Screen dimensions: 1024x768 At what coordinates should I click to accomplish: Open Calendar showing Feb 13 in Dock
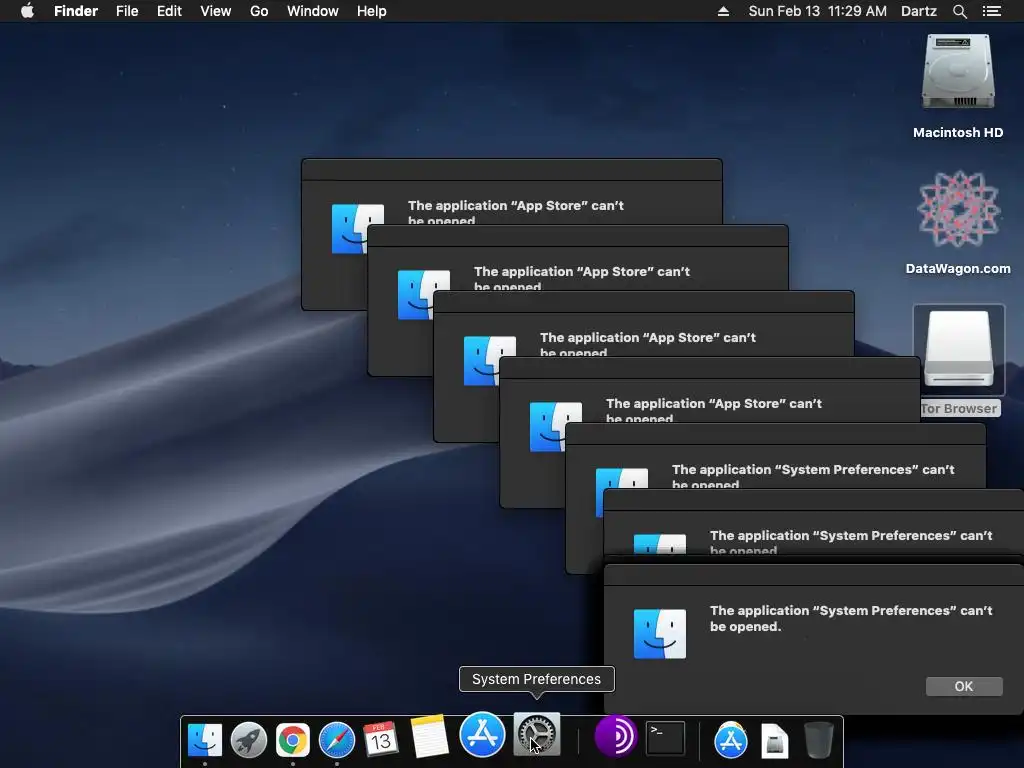pyautogui.click(x=381, y=739)
